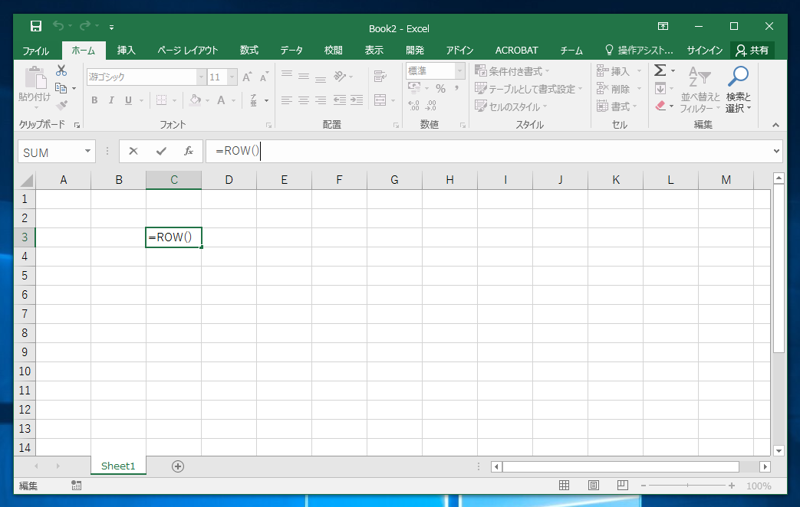Expand the formula bar with chevron

776,151
